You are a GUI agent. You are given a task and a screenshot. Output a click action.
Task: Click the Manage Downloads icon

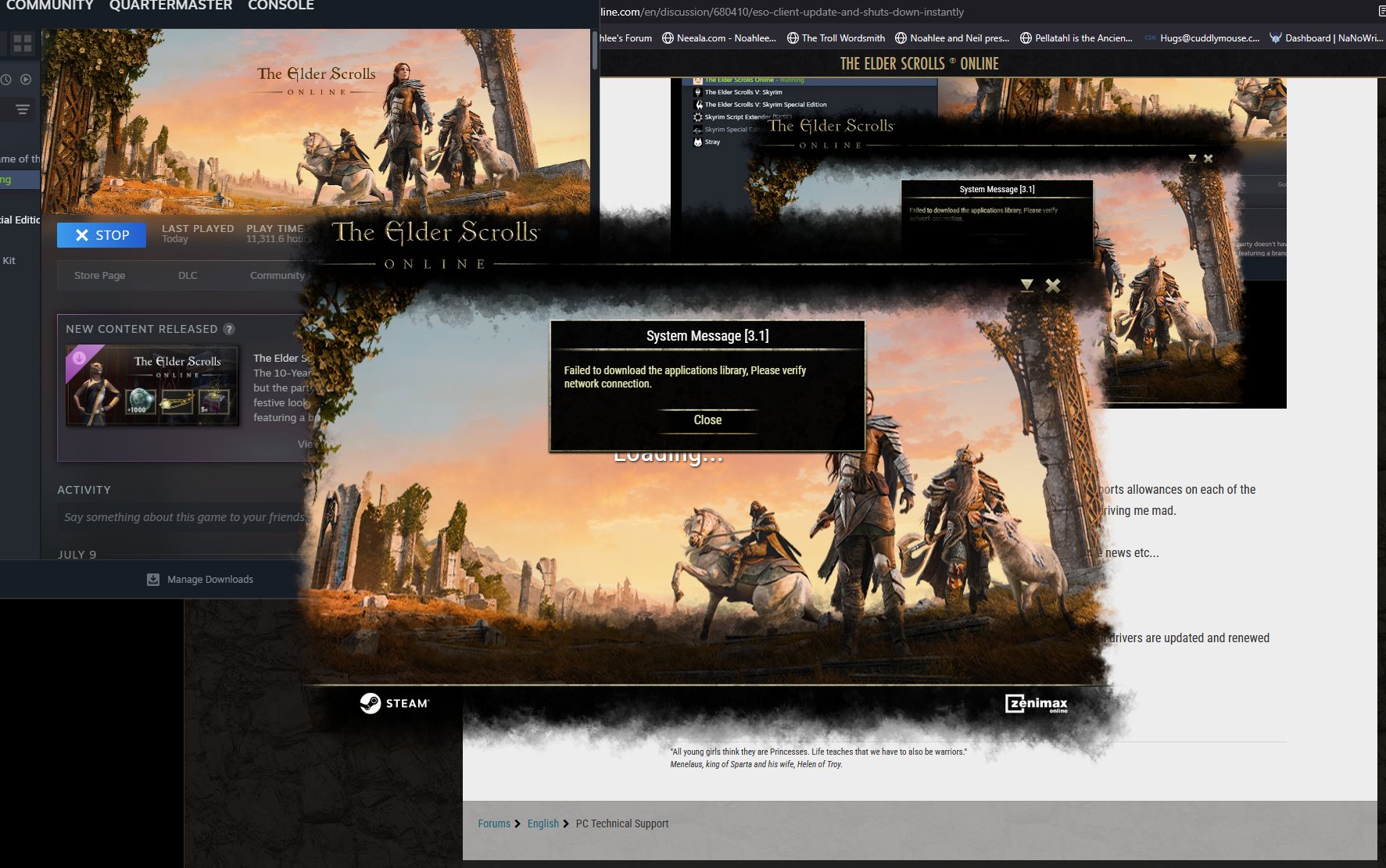153,580
